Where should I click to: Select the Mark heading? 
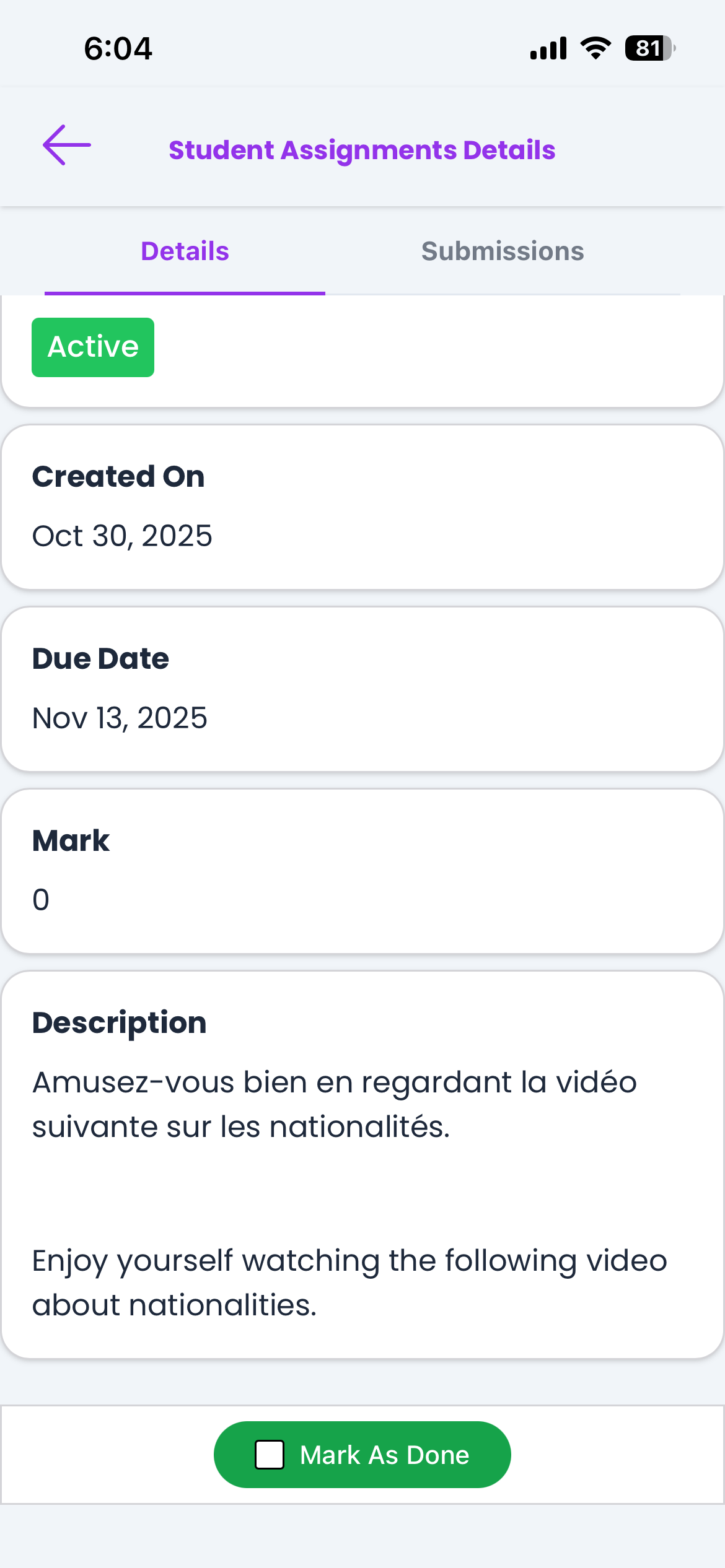(71, 841)
